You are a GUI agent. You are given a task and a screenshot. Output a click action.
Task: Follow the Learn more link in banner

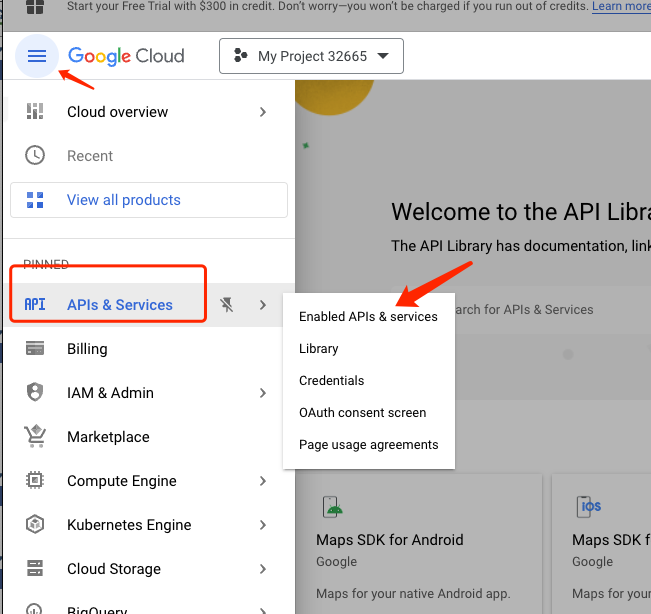621,7
